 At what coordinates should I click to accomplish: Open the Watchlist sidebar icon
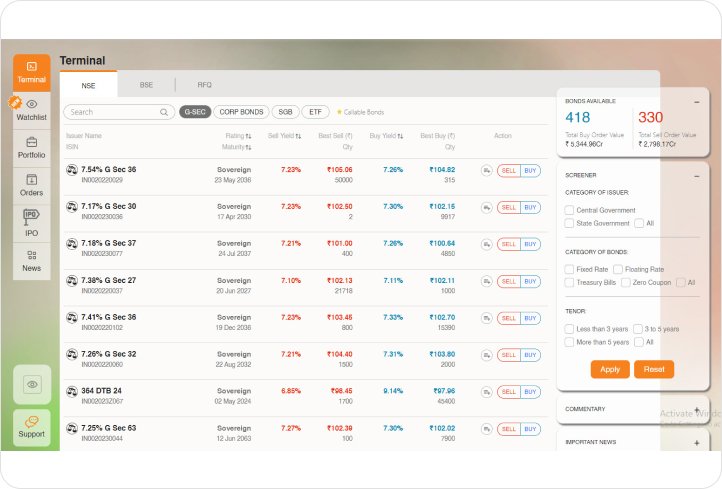pyautogui.click(x=32, y=105)
